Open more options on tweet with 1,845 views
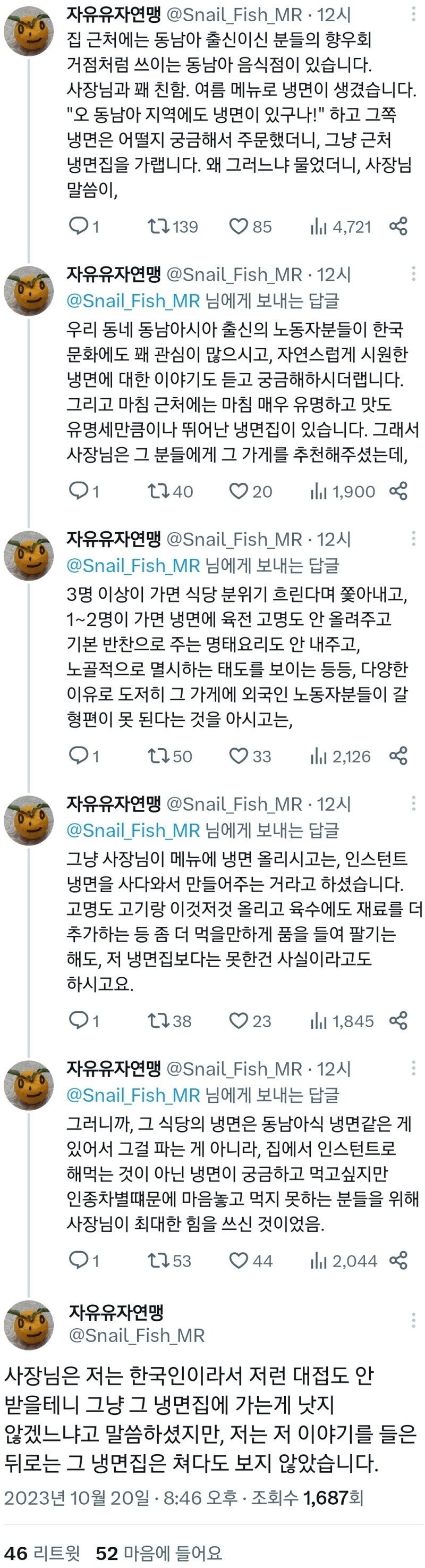 (x=413, y=803)
